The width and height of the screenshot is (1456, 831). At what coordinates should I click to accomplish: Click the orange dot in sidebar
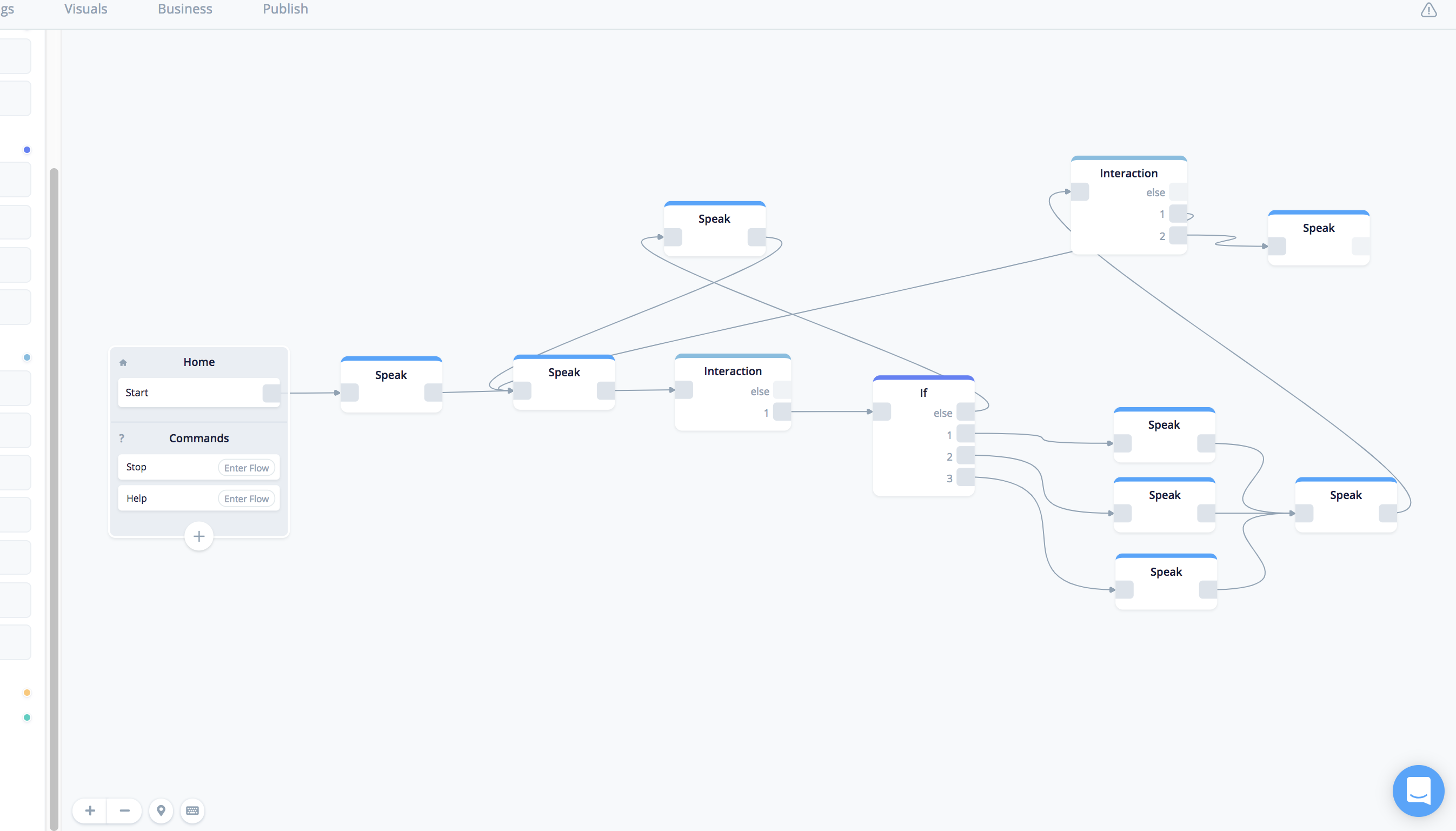pos(27,693)
